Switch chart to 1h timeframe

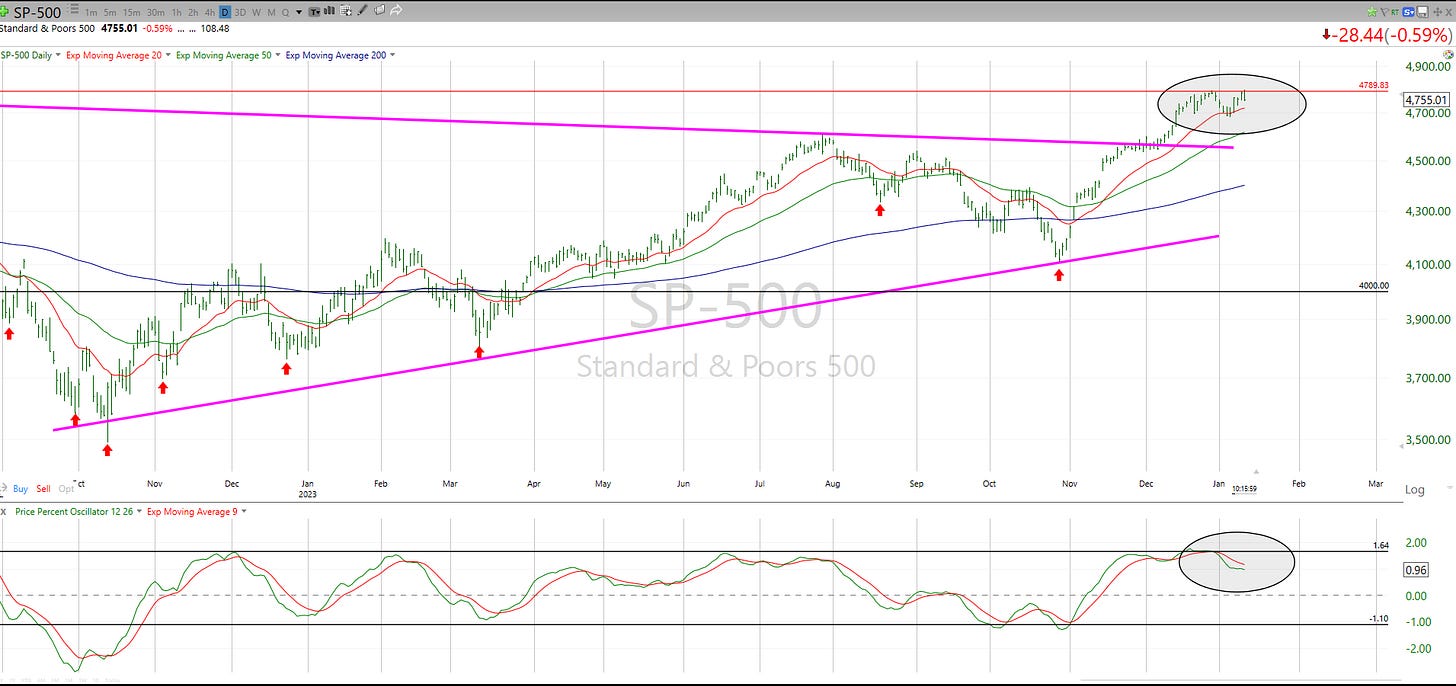[x=176, y=12]
